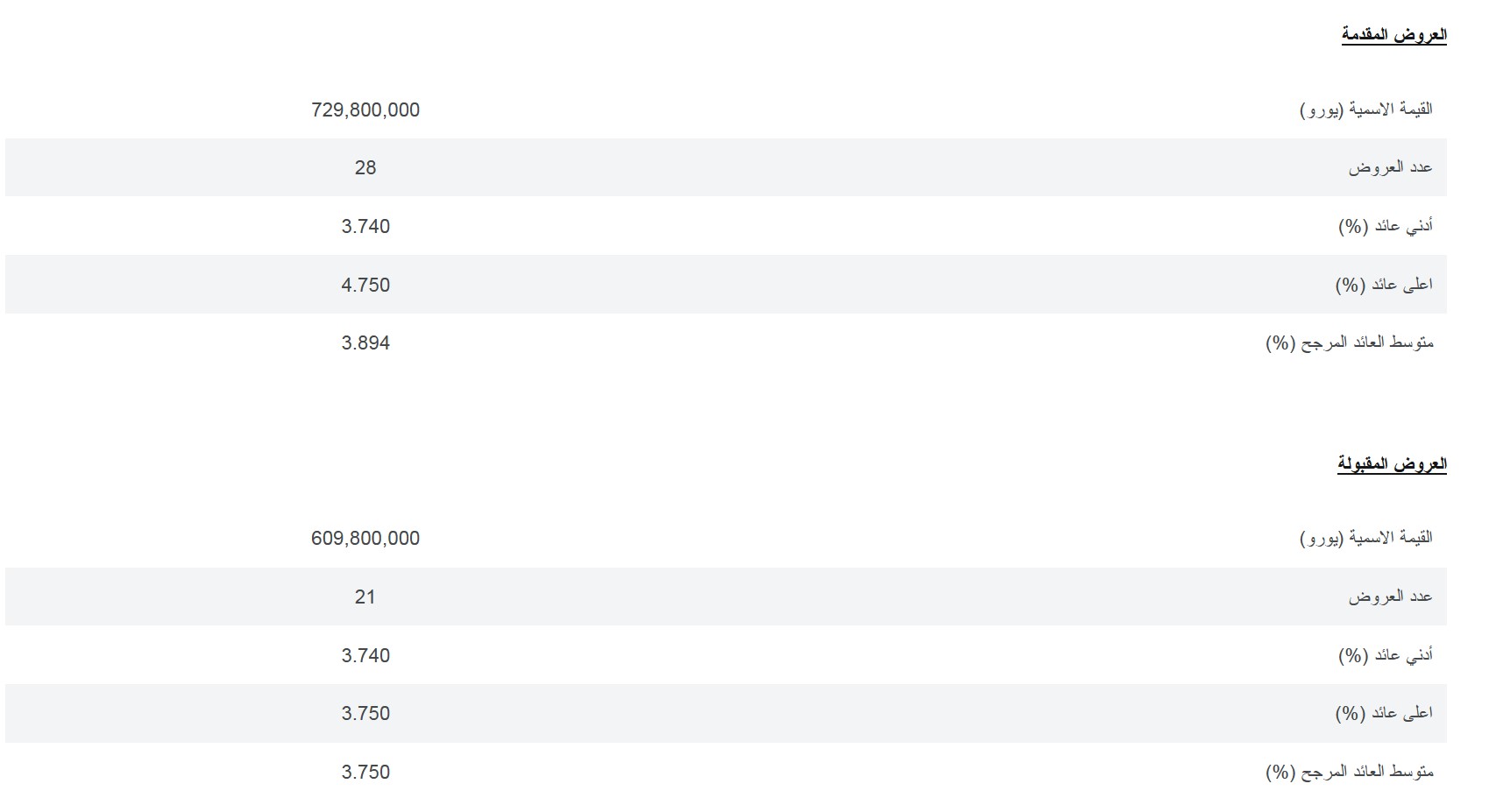Click the submitted lowest yield 3.740

[365, 226]
